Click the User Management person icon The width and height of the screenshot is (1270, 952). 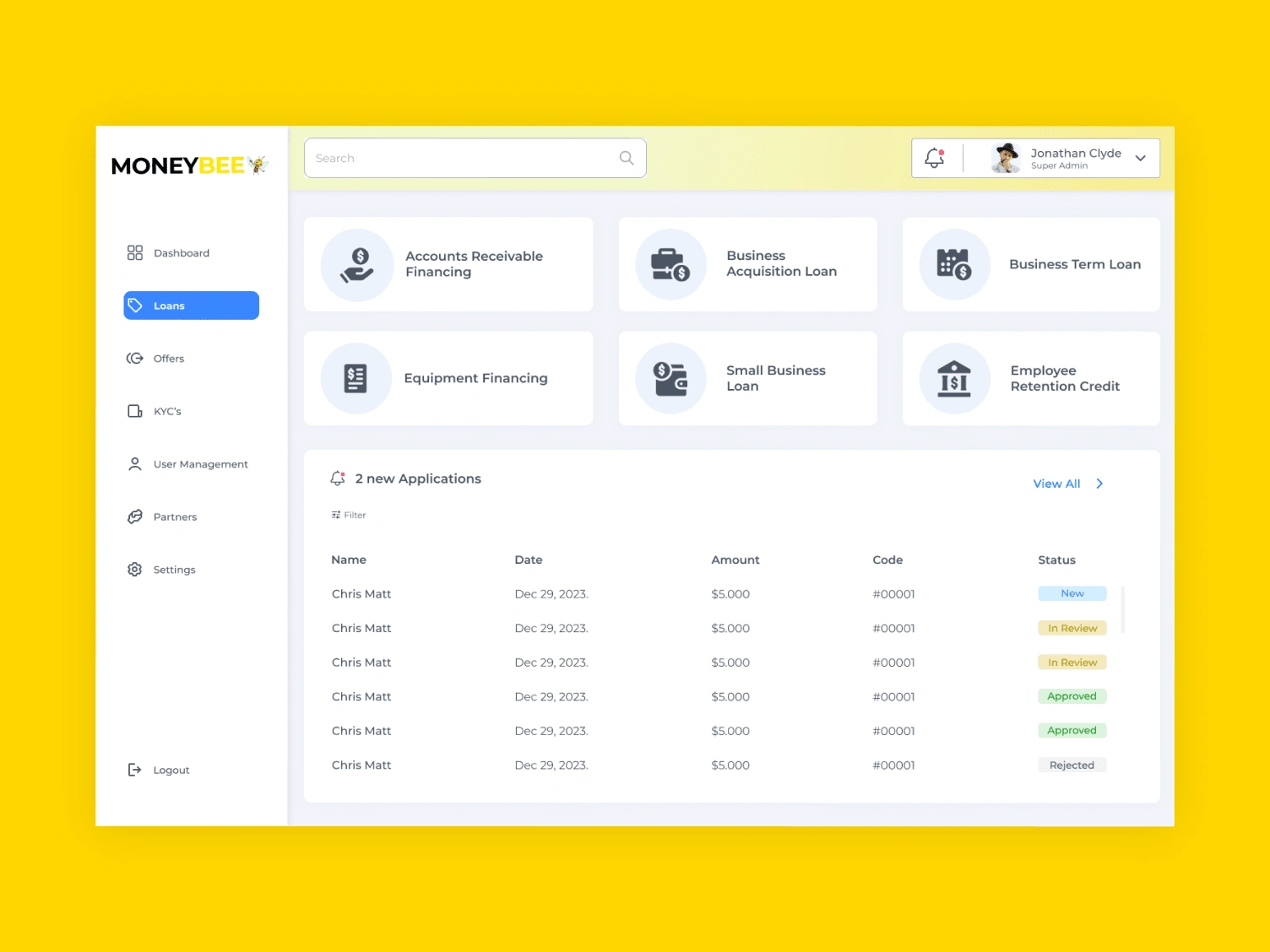pyautogui.click(x=135, y=464)
